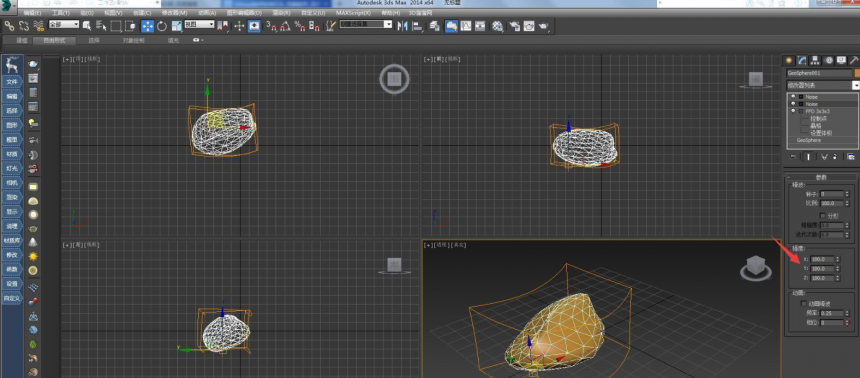The height and width of the screenshot is (378, 860).
Task: Open the 修改器(M) menu
Action: coord(174,12)
